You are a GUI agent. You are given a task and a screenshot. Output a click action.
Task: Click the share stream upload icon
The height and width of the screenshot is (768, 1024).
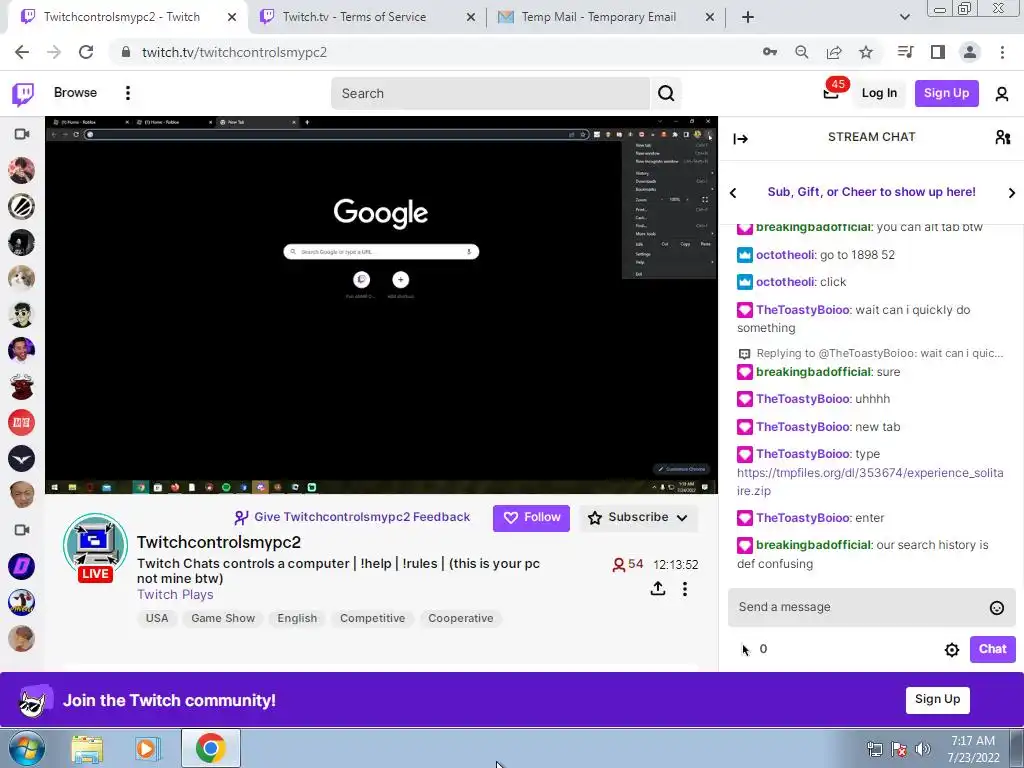658,588
